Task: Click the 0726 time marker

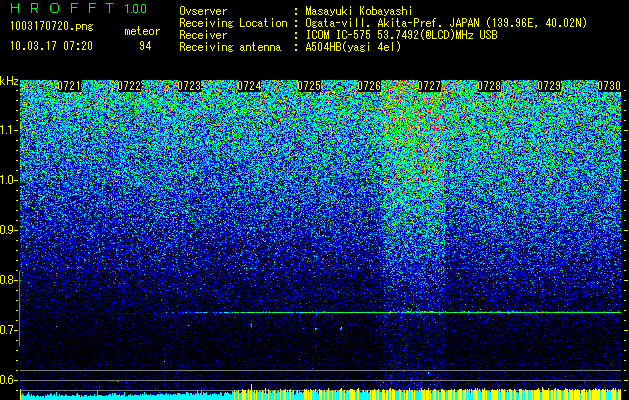Action: tap(369, 86)
